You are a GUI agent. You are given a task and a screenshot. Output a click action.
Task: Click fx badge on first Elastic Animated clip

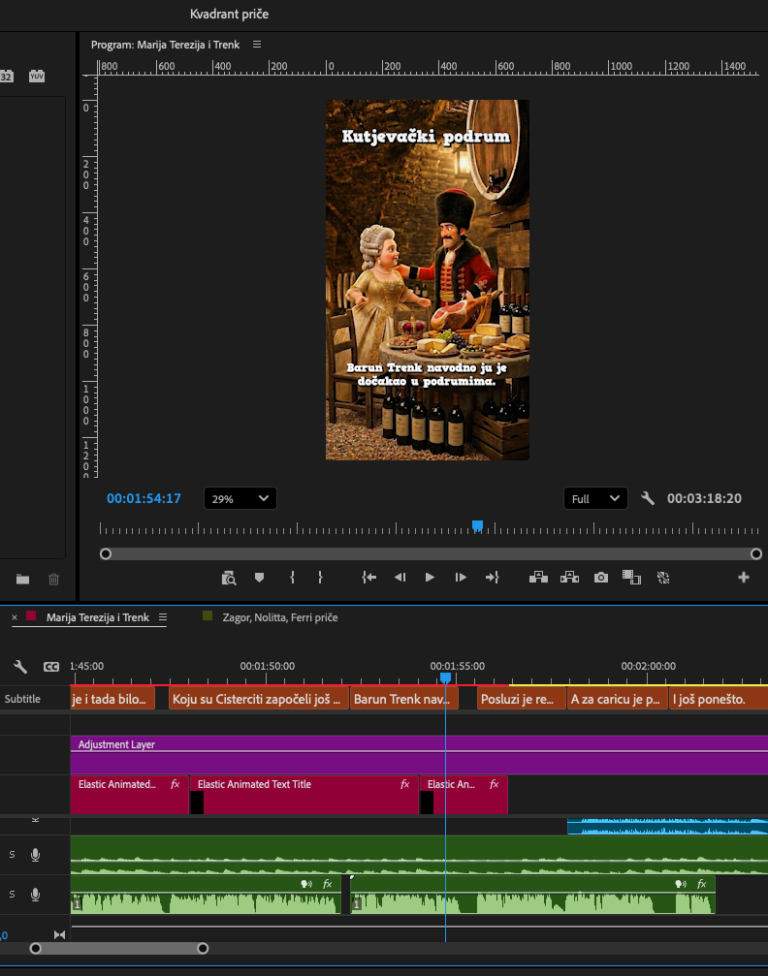click(x=175, y=784)
